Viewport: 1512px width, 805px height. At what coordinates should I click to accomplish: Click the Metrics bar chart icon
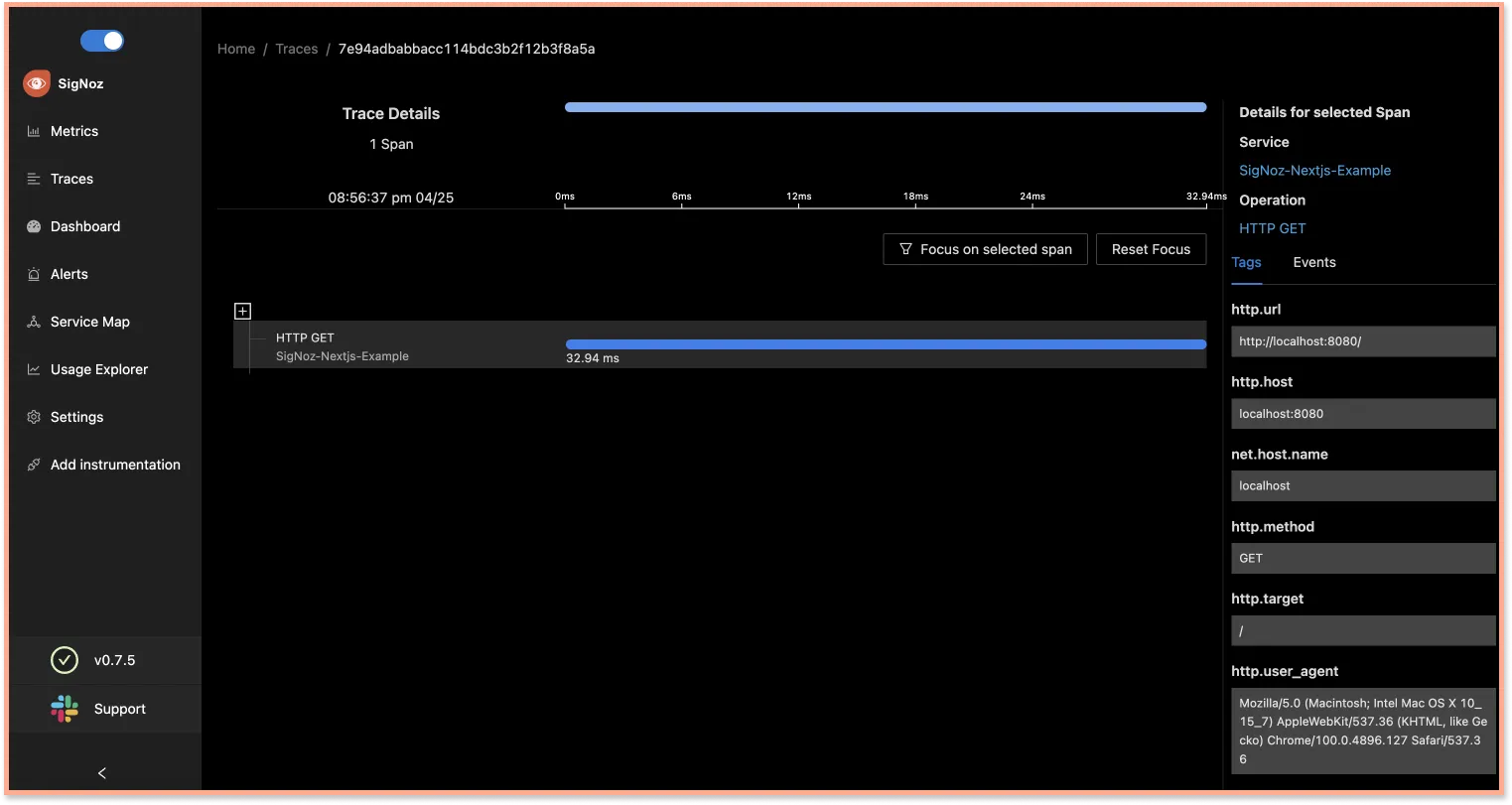coord(34,131)
